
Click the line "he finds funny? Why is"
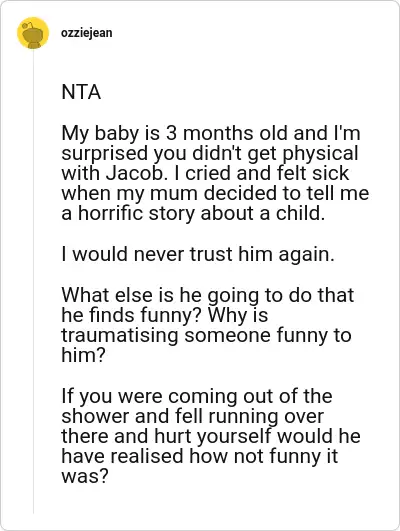[165, 315]
